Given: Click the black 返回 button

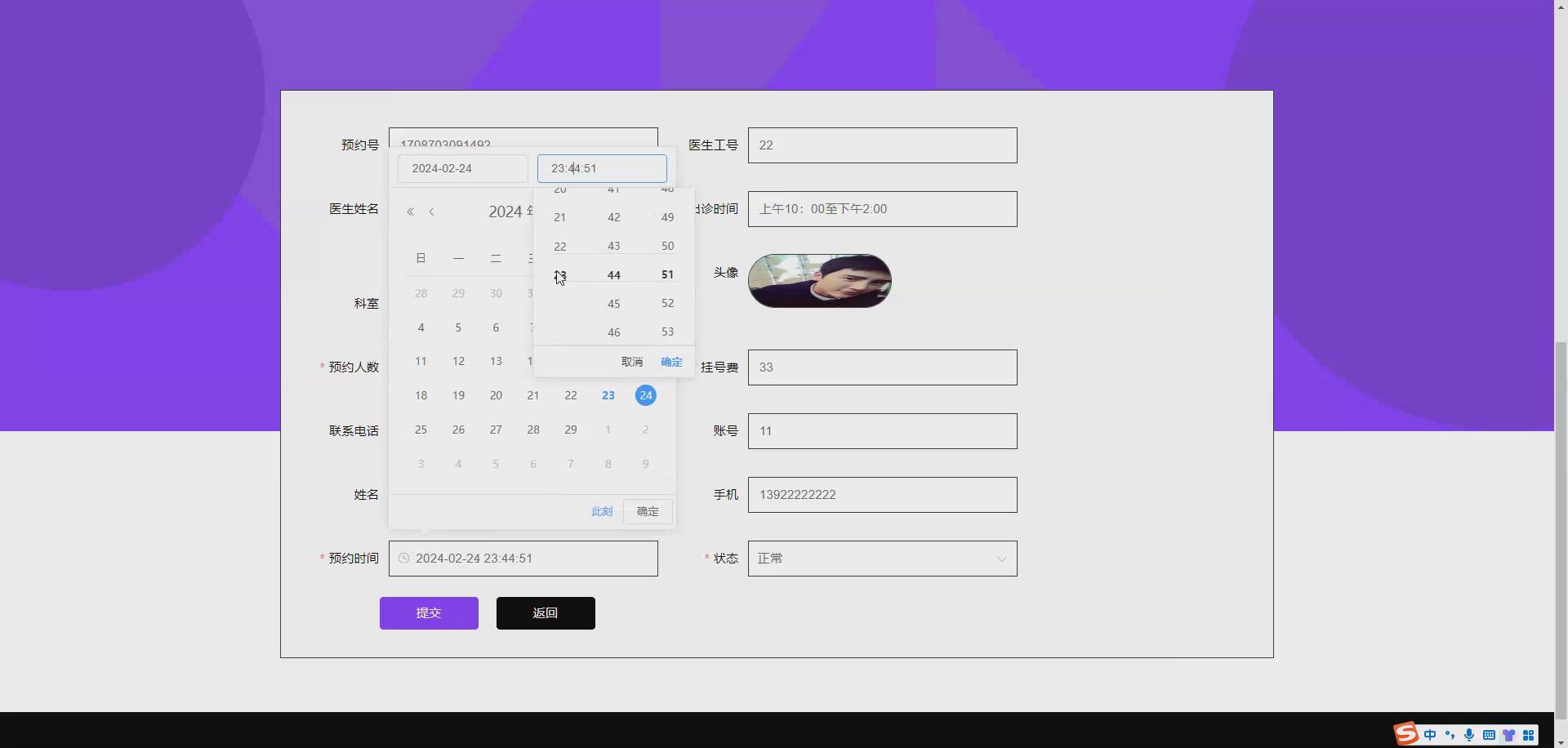Looking at the screenshot, I should pos(546,613).
